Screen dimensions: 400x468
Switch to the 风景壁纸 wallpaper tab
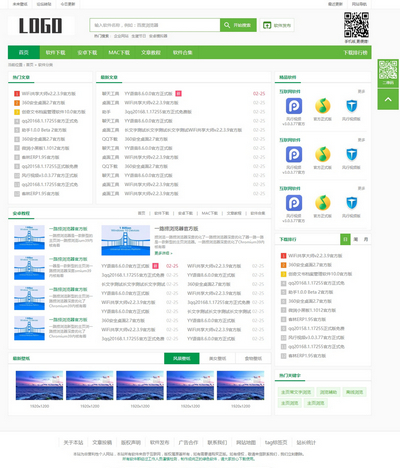click(182, 358)
